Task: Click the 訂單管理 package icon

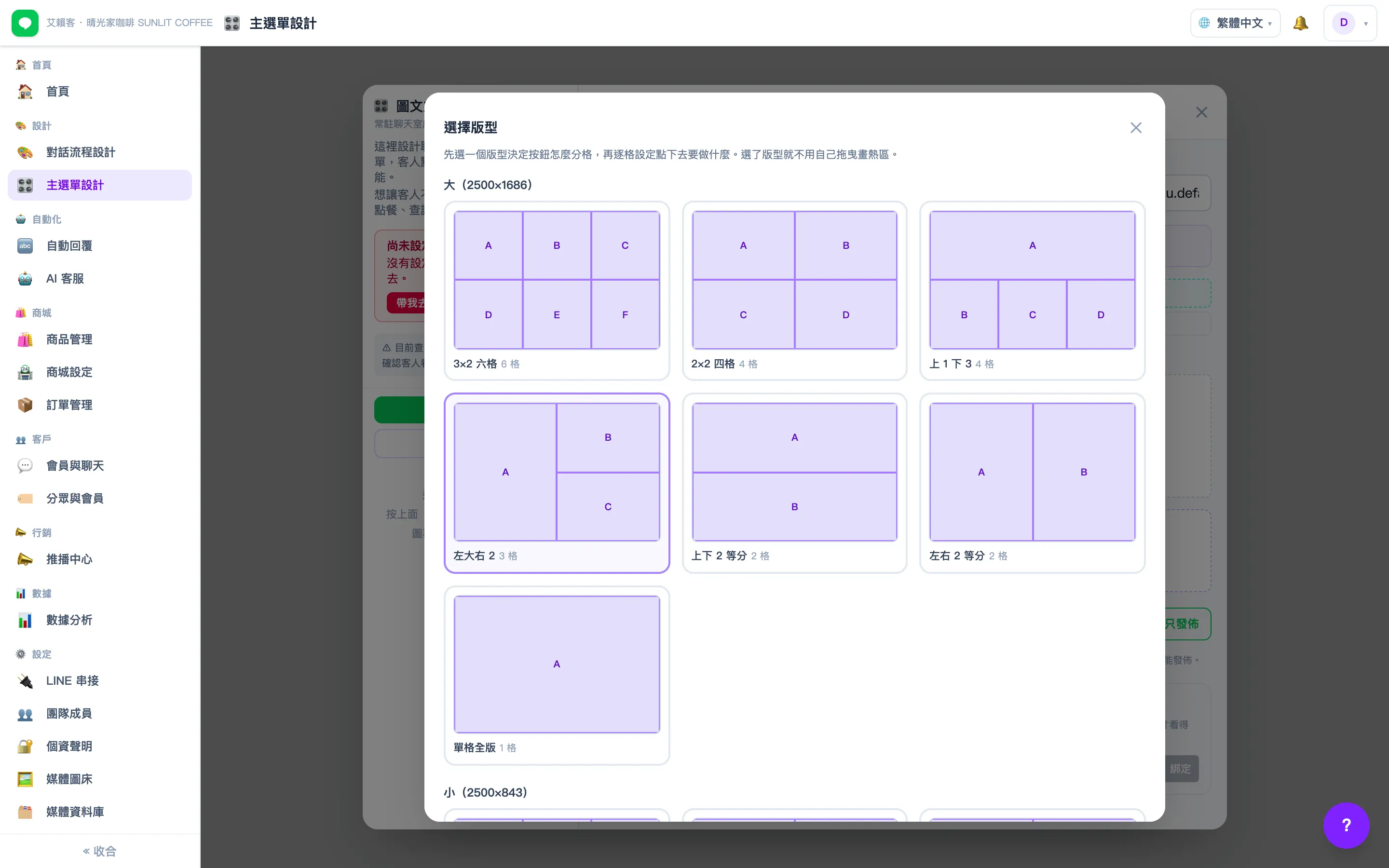Action: 25,405
